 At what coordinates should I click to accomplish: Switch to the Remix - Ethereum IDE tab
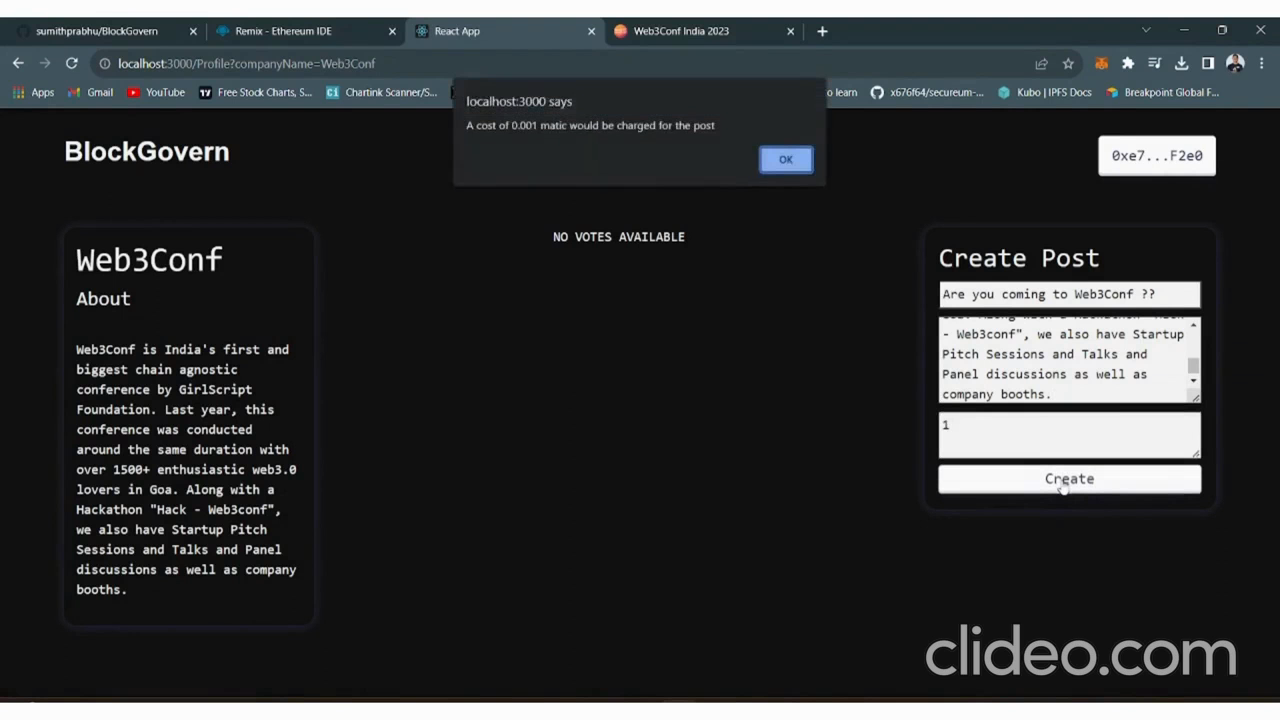click(283, 31)
